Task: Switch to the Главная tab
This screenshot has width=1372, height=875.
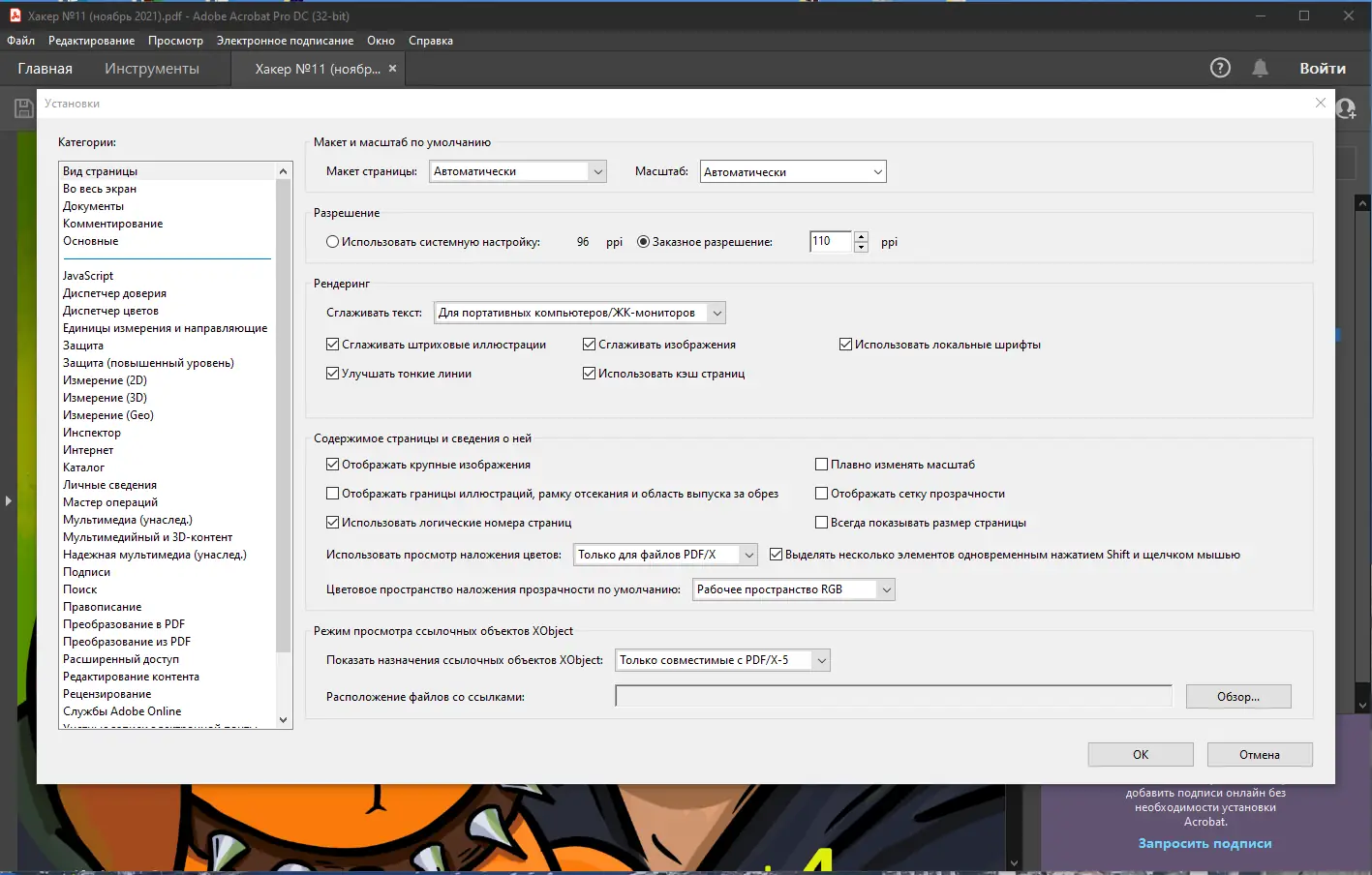Action: tap(45, 69)
